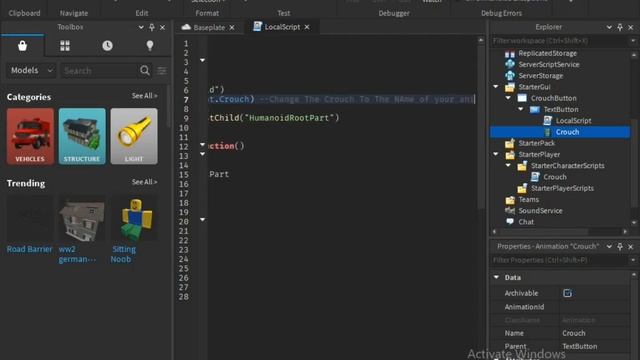640x360 pixels.
Task: Collapse the StarterGui tree node
Action: 496,87
